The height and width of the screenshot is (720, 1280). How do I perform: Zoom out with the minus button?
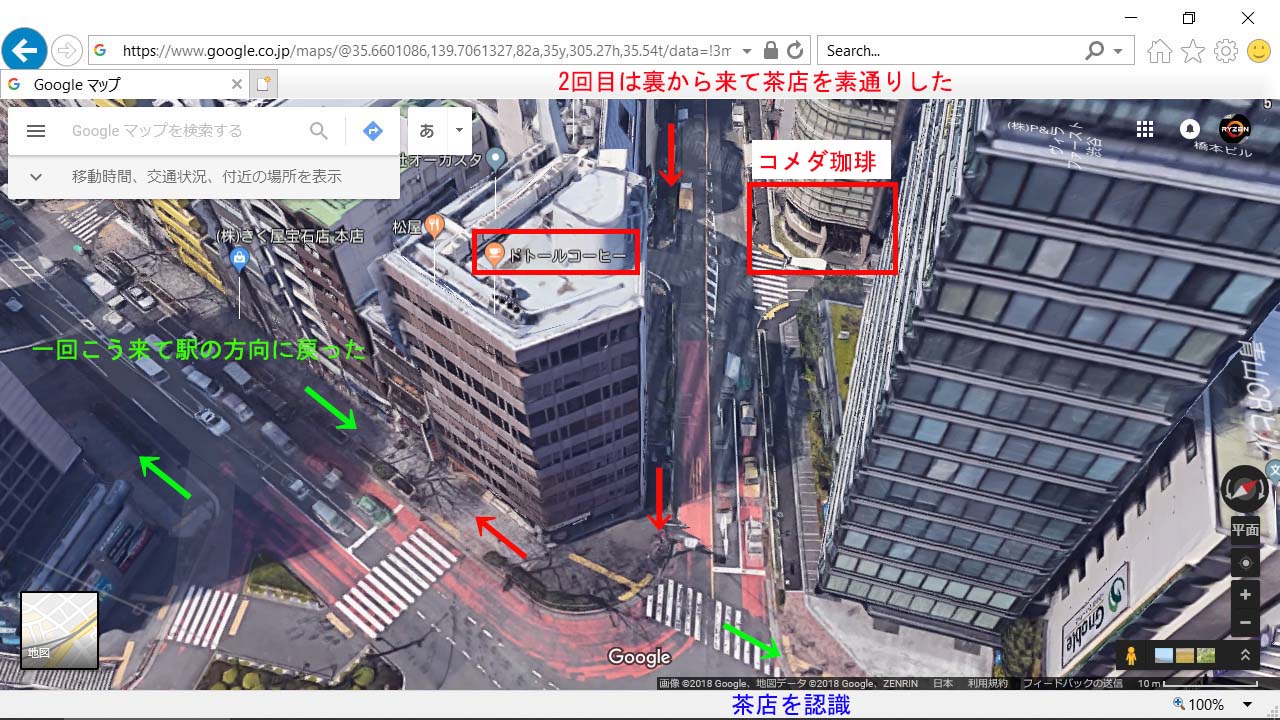(1245, 622)
